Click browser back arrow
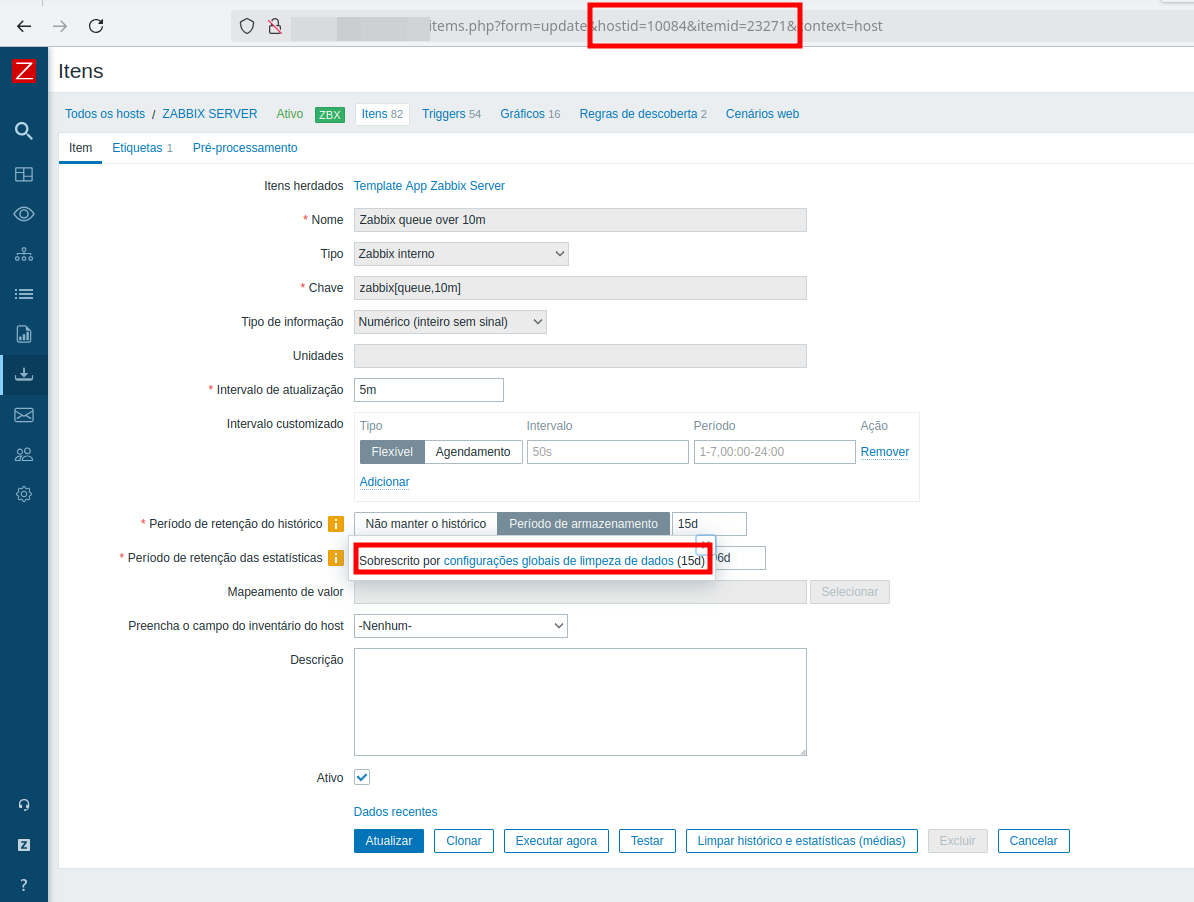Viewport: 1194px width, 902px height. pos(24,26)
